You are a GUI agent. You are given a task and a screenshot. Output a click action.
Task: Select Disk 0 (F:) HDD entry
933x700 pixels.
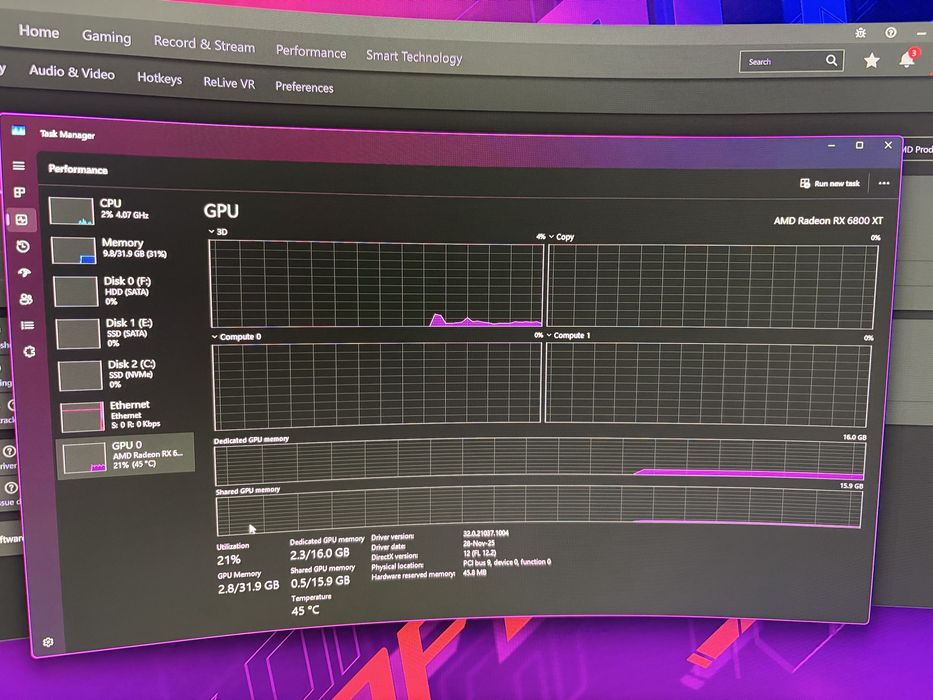124,290
